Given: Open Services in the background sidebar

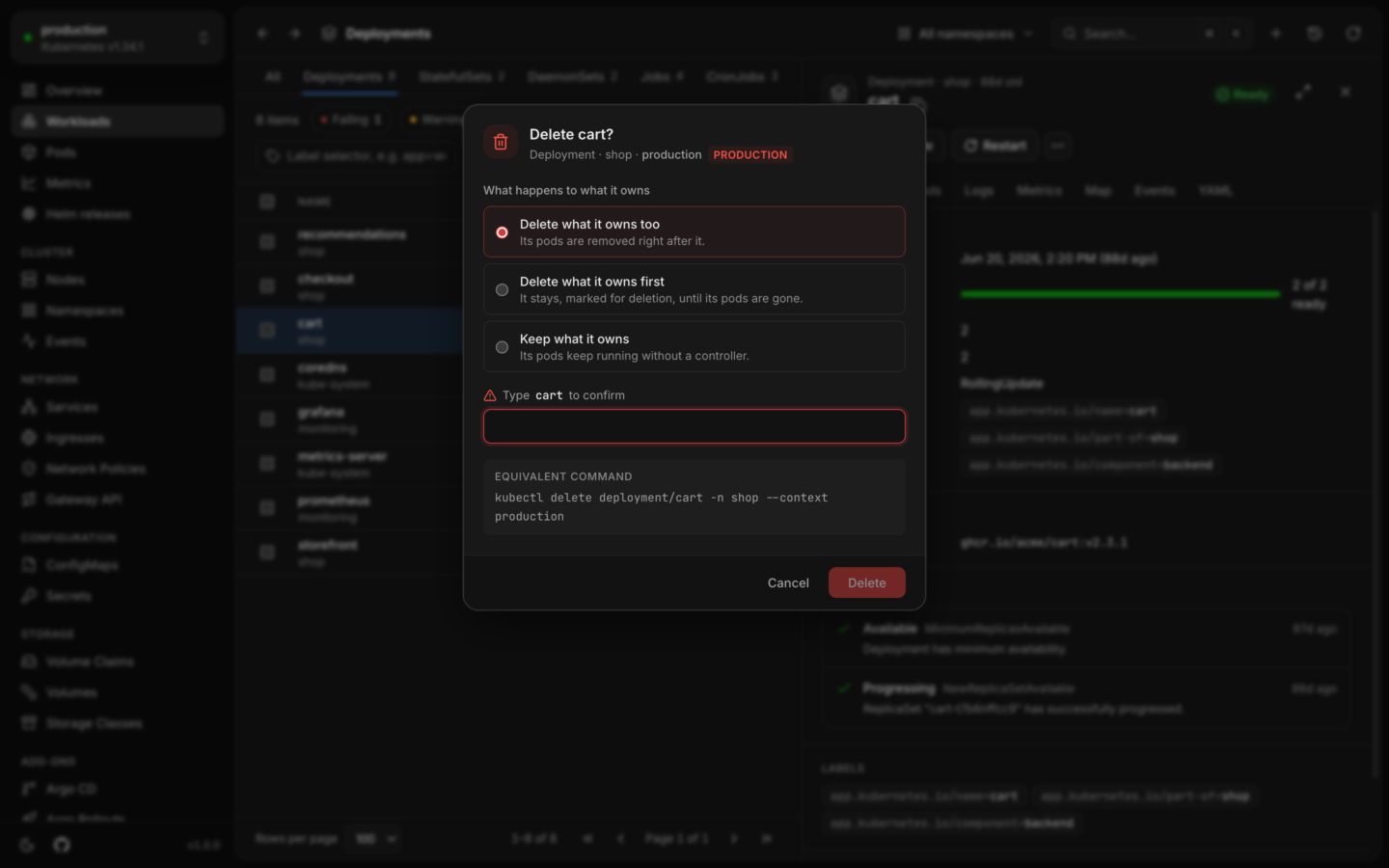Looking at the screenshot, I should (x=118, y=407).
